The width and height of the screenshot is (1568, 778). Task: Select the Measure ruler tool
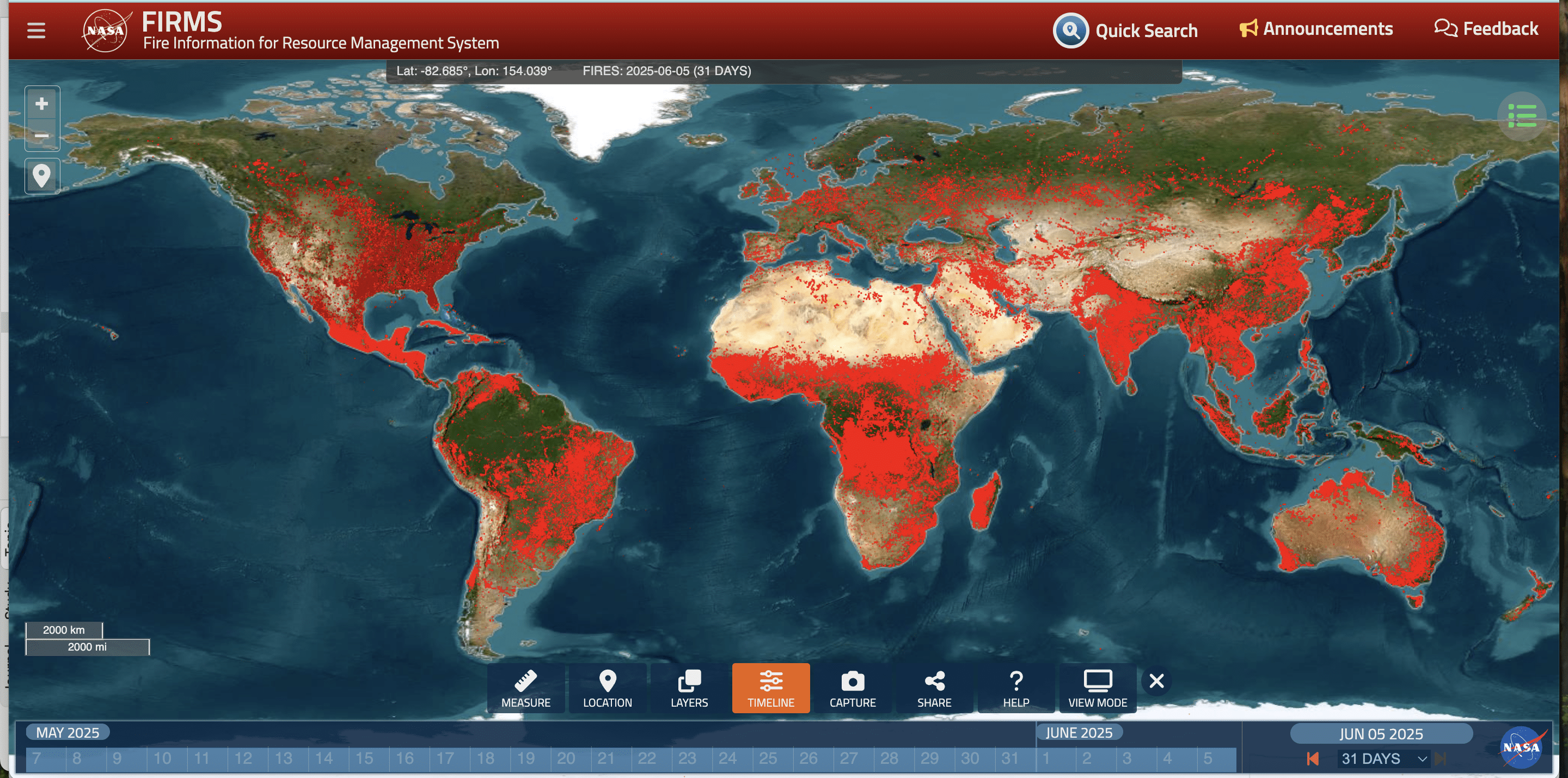(525, 688)
